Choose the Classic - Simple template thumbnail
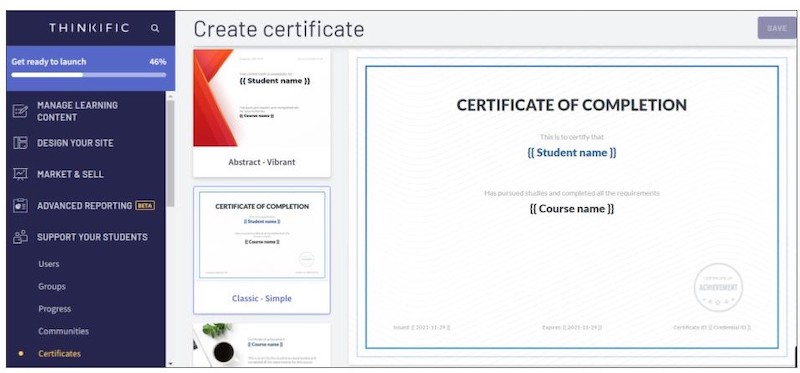 click(262, 235)
